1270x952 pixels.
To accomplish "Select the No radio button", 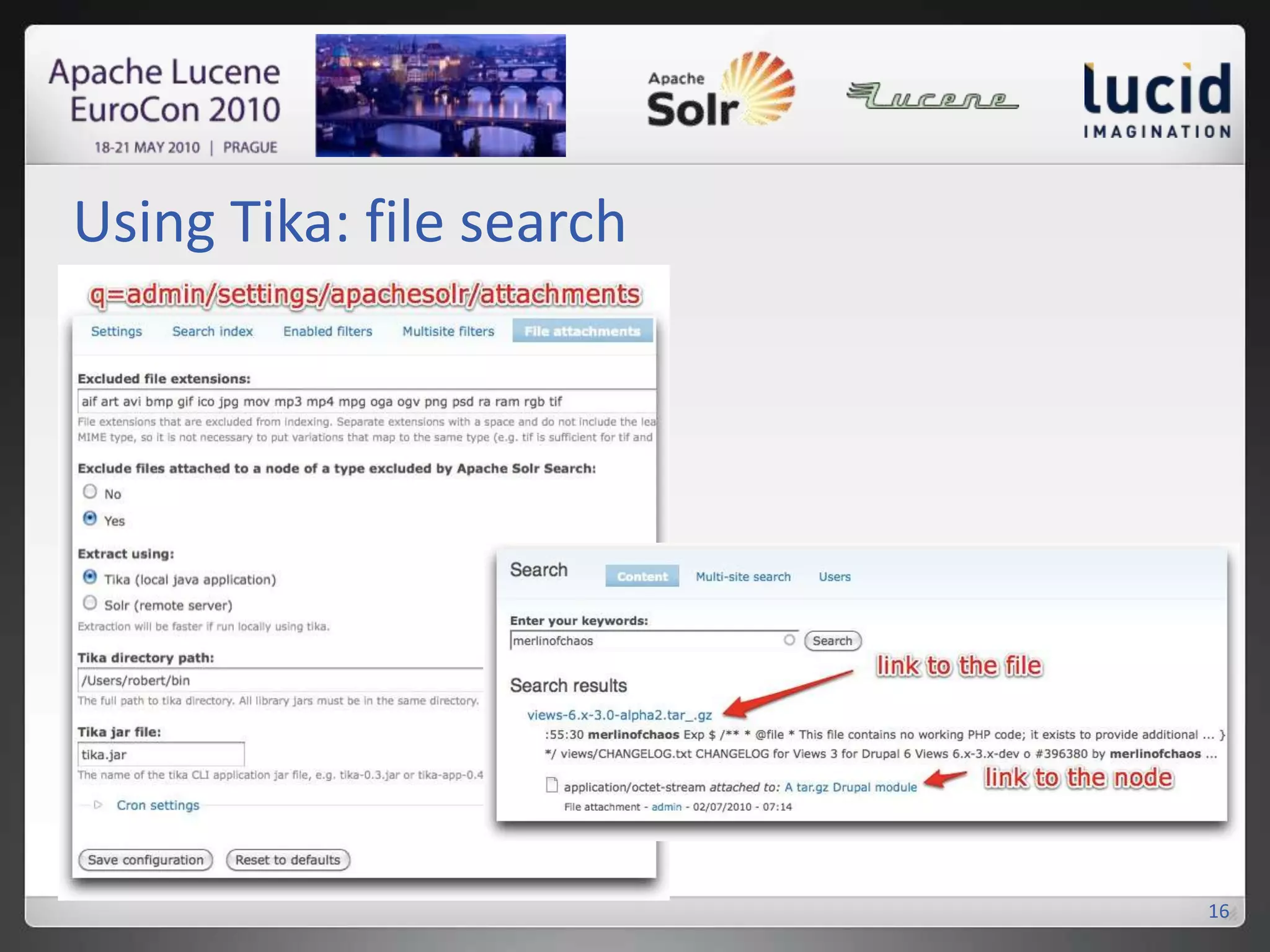I will point(90,491).
